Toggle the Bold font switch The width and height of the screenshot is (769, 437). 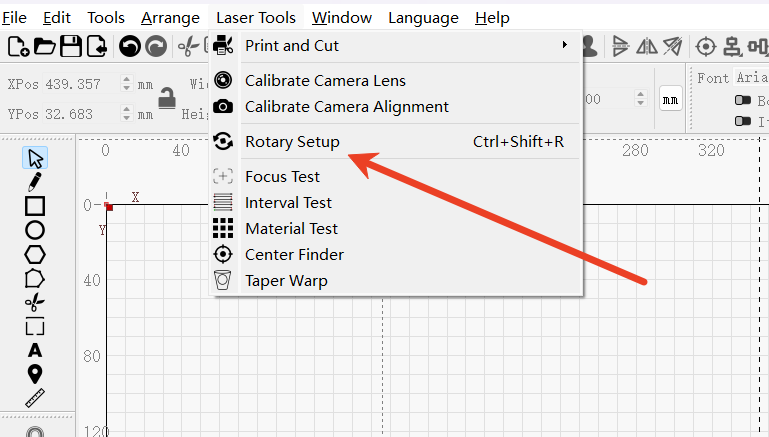coord(743,100)
